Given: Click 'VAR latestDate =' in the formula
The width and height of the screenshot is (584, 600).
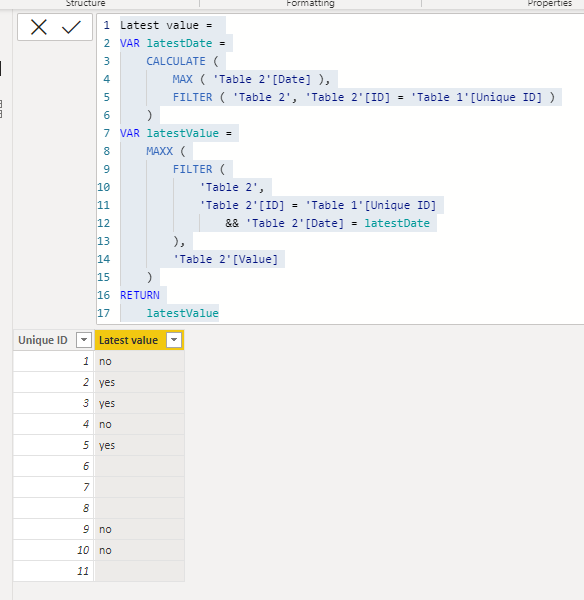Looking at the screenshot, I should (x=173, y=43).
